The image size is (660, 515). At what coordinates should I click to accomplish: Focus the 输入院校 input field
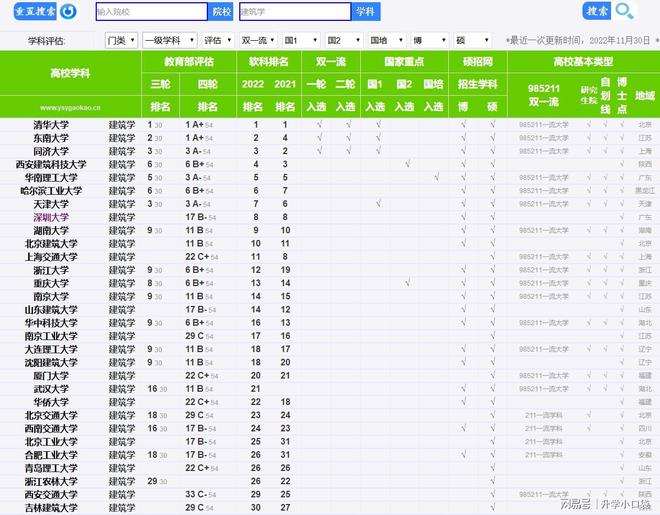coord(152,12)
